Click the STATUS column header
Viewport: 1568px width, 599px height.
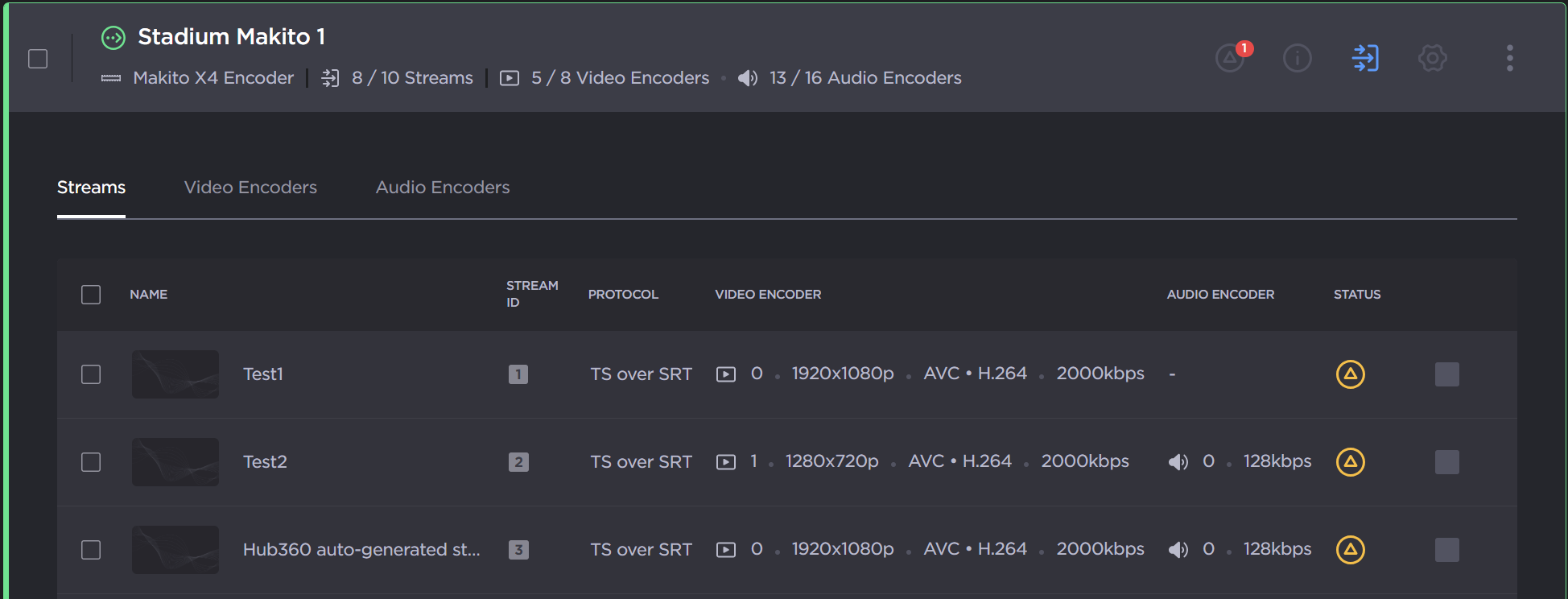tap(1357, 295)
